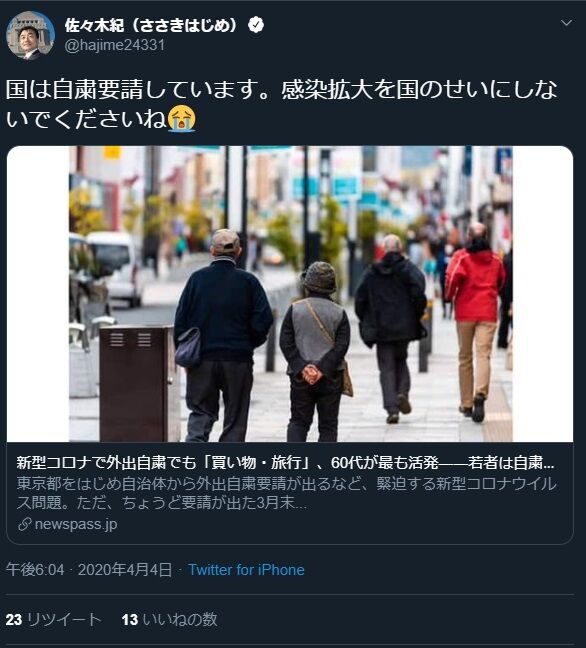Click the chain link icon beside newspass.jp
The width and height of the screenshot is (586, 648).
pos(24,524)
